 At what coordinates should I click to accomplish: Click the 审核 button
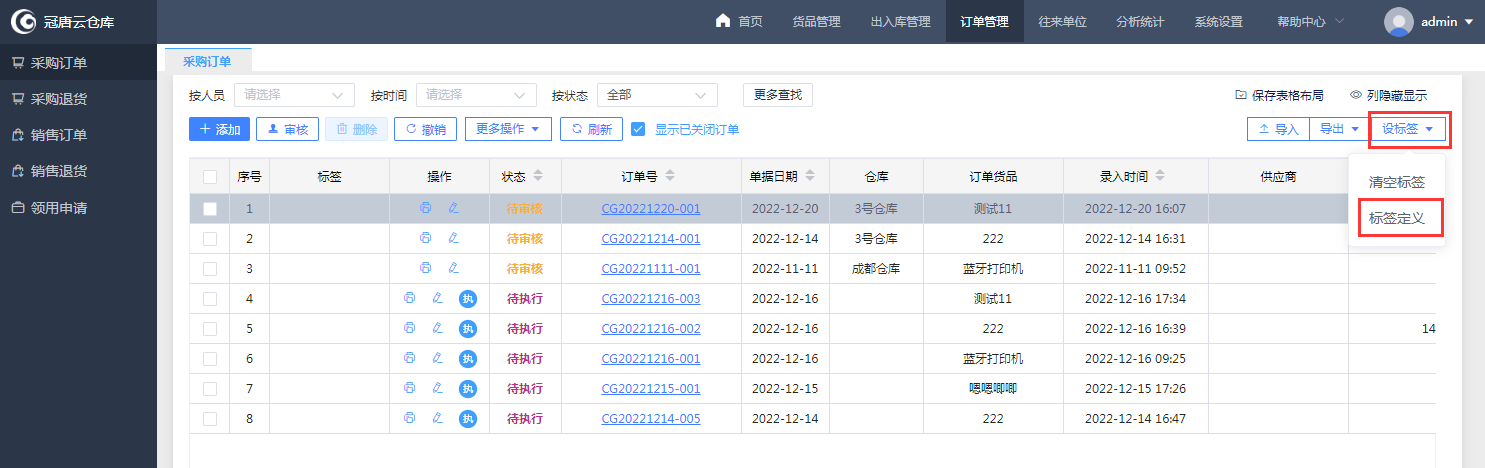(x=287, y=129)
